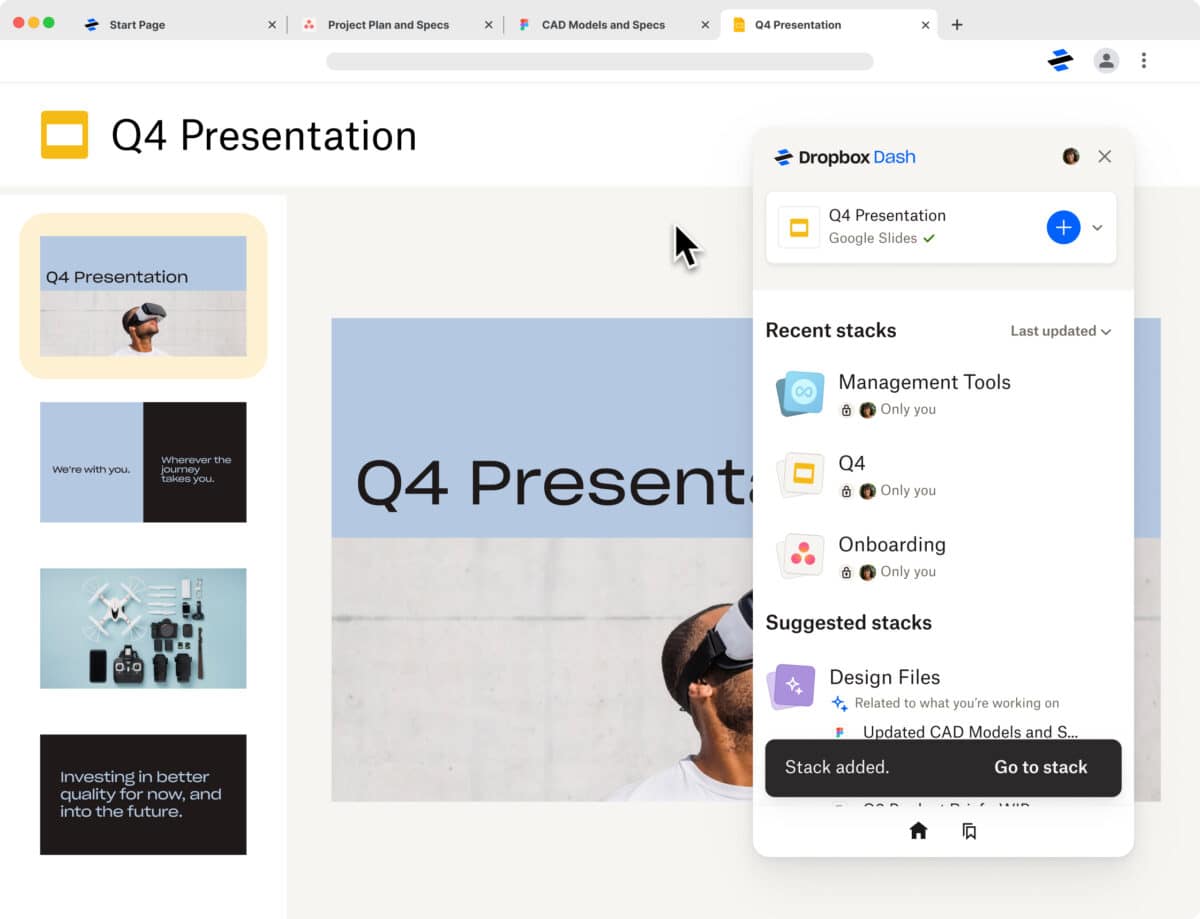1200x919 pixels.
Task: Open the Onboarding stack
Action: click(891, 545)
